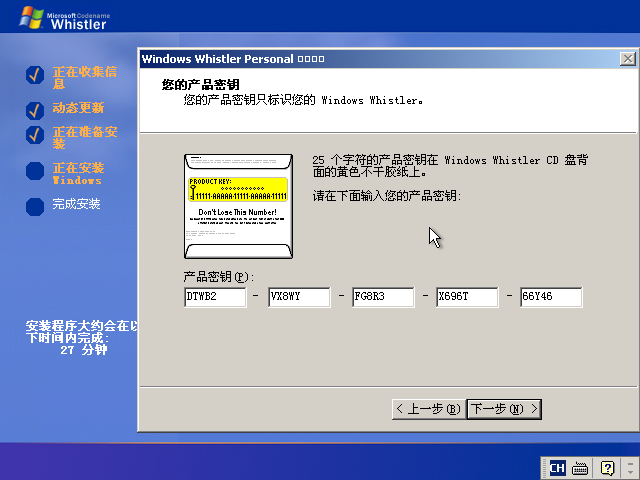Screen dimensions: 640x480
Task: Click the product key sticker illustration
Action: pos(238,206)
